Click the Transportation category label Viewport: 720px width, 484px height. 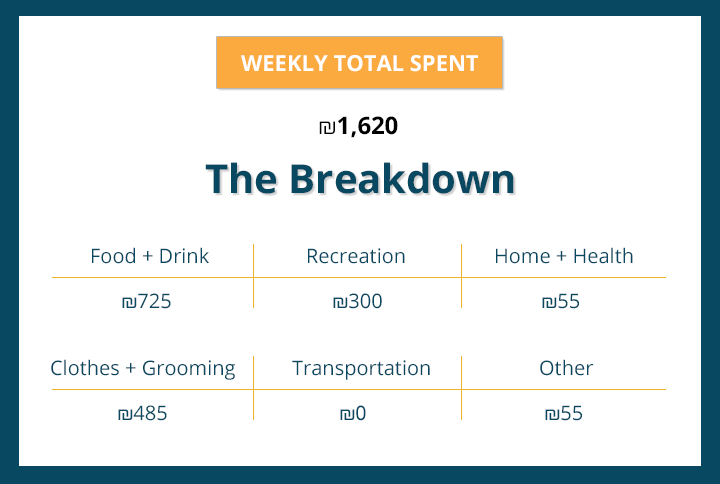[361, 368]
